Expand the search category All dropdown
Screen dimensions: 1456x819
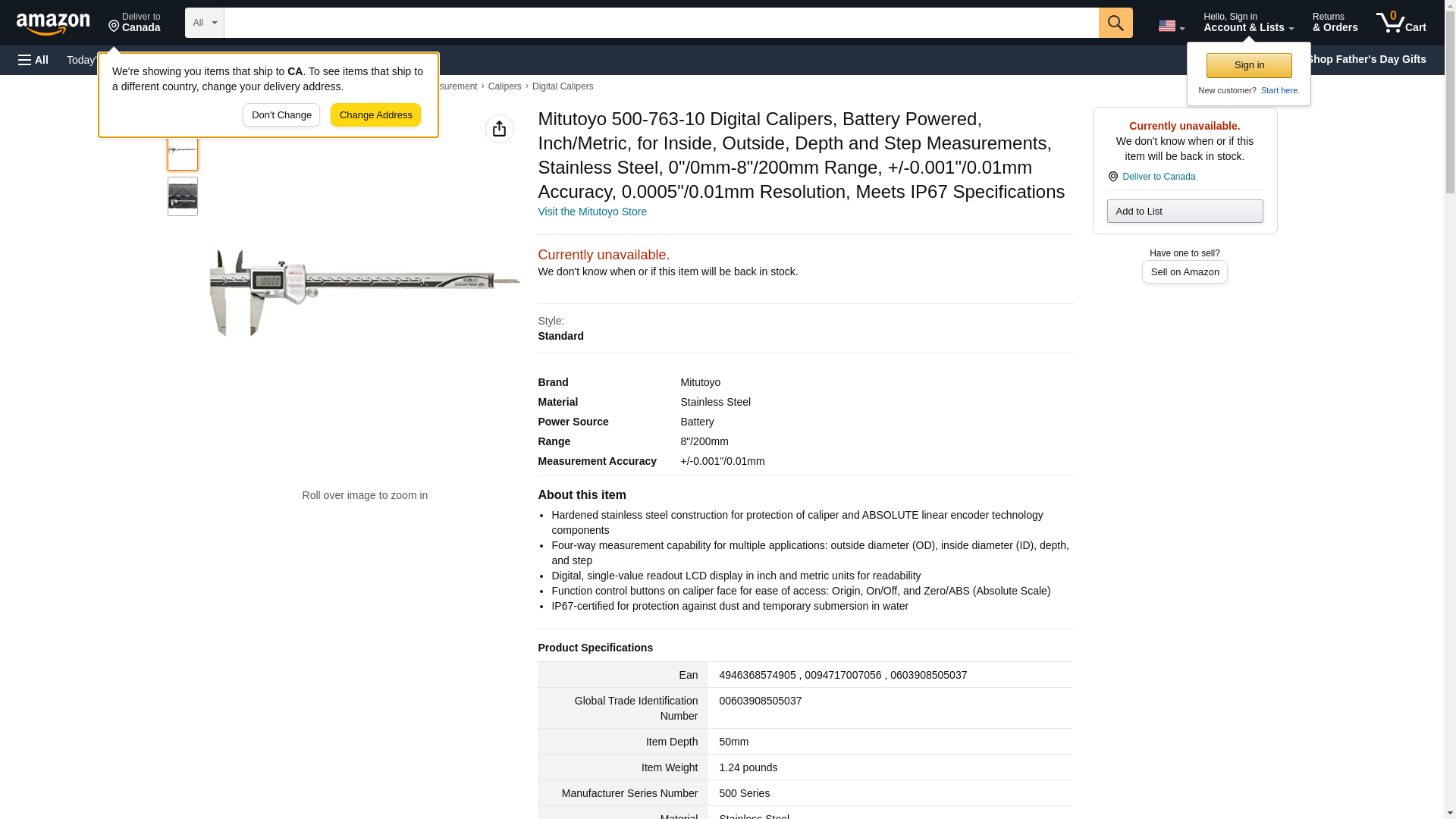(x=204, y=23)
